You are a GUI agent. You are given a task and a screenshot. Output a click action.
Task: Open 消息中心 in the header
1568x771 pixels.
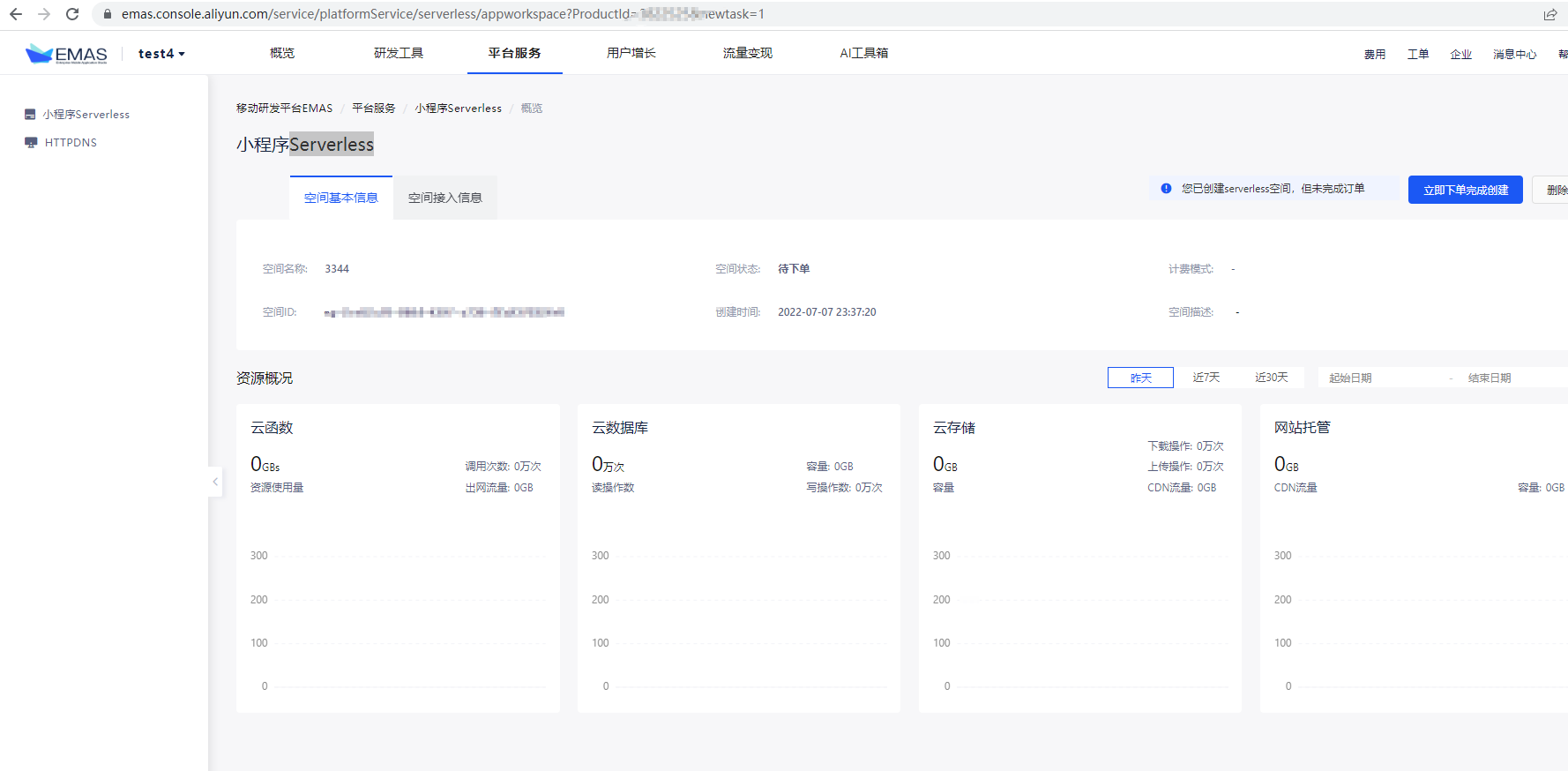pos(1515,55)
